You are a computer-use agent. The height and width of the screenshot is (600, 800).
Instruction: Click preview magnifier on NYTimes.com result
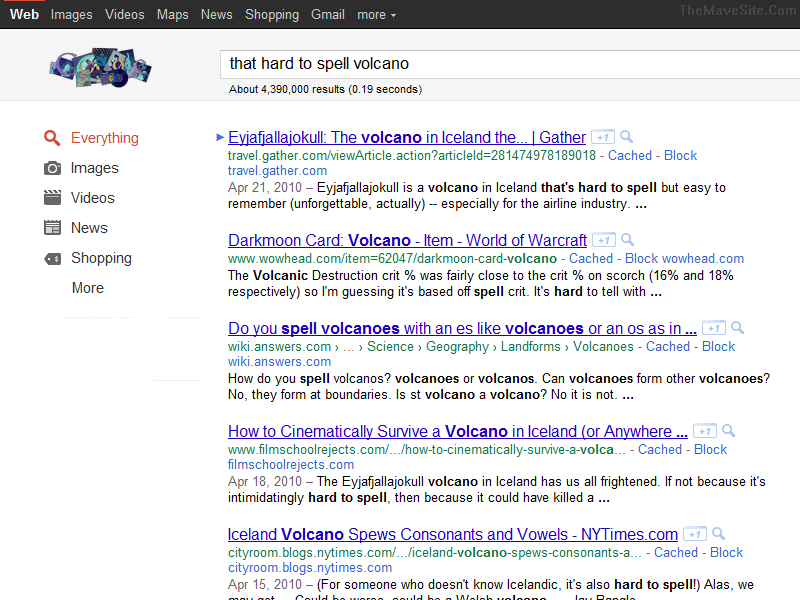(x=718, y=534)
